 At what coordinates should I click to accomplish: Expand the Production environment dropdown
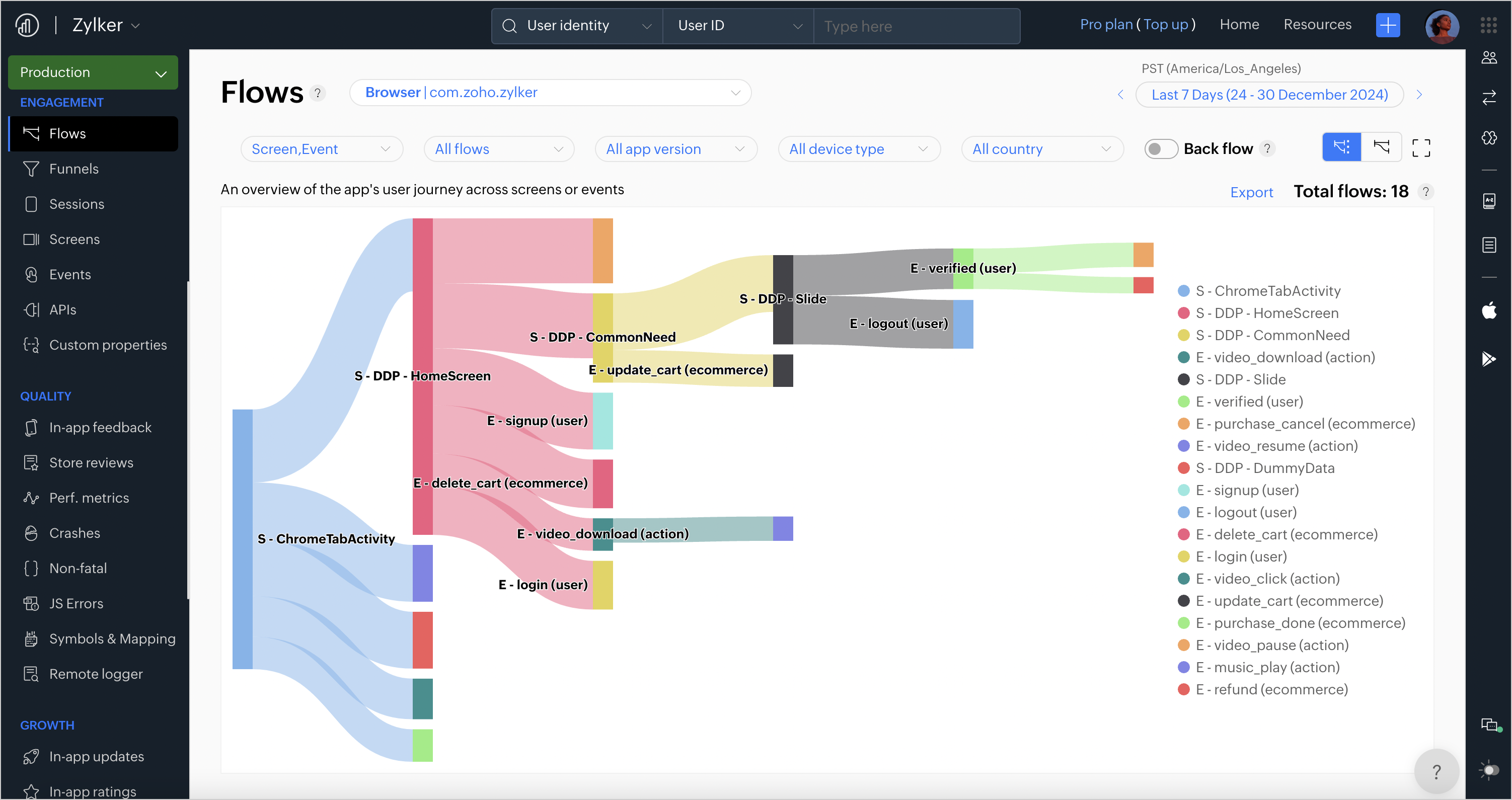click(x=93, y=72)
